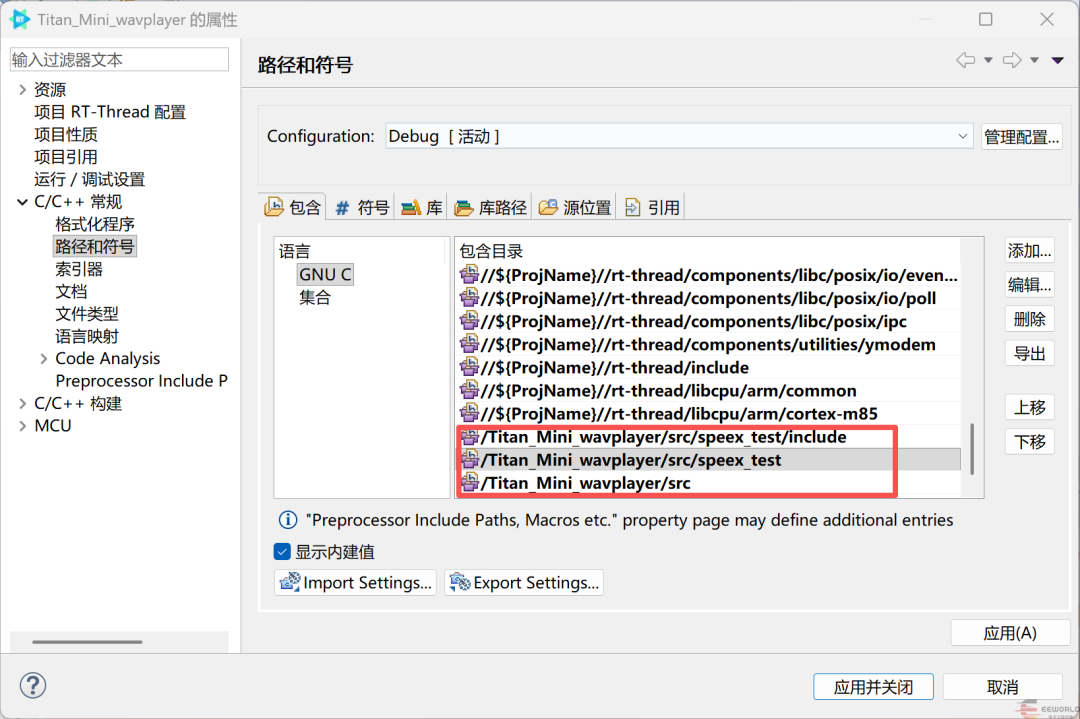
Task: Open the back history dropdown arrow
Action: point(988,61)
